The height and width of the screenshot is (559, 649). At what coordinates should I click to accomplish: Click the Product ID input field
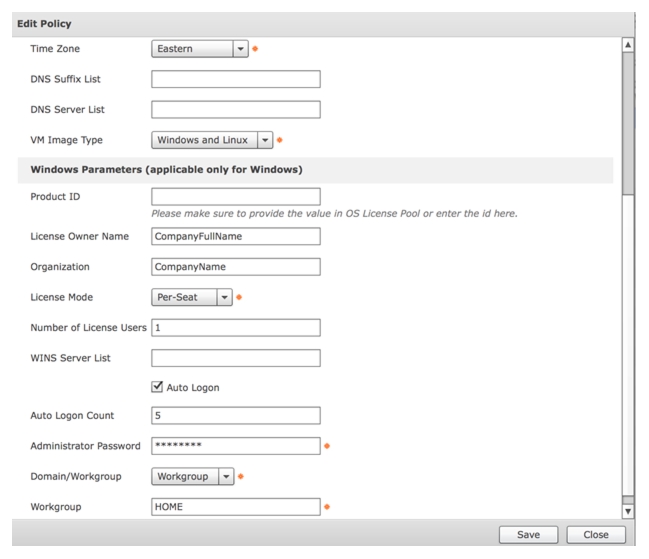pos(236,197)
